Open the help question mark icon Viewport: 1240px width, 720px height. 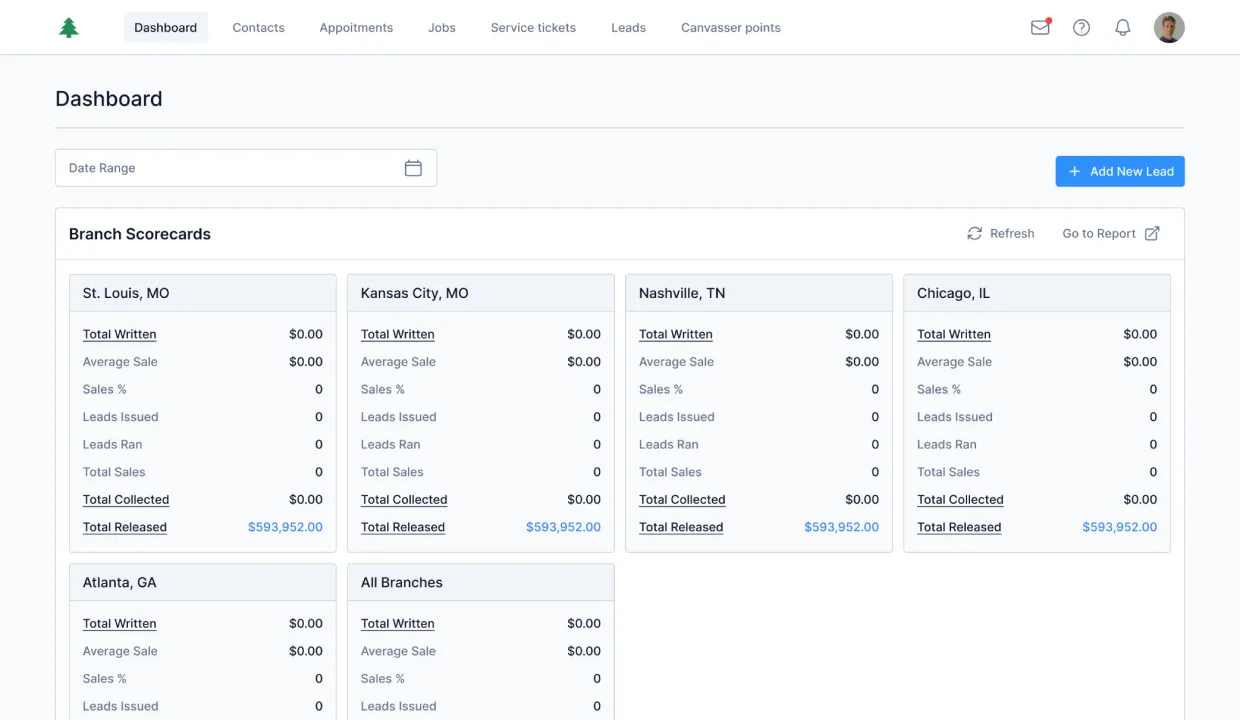click(x=1081, y=28)
